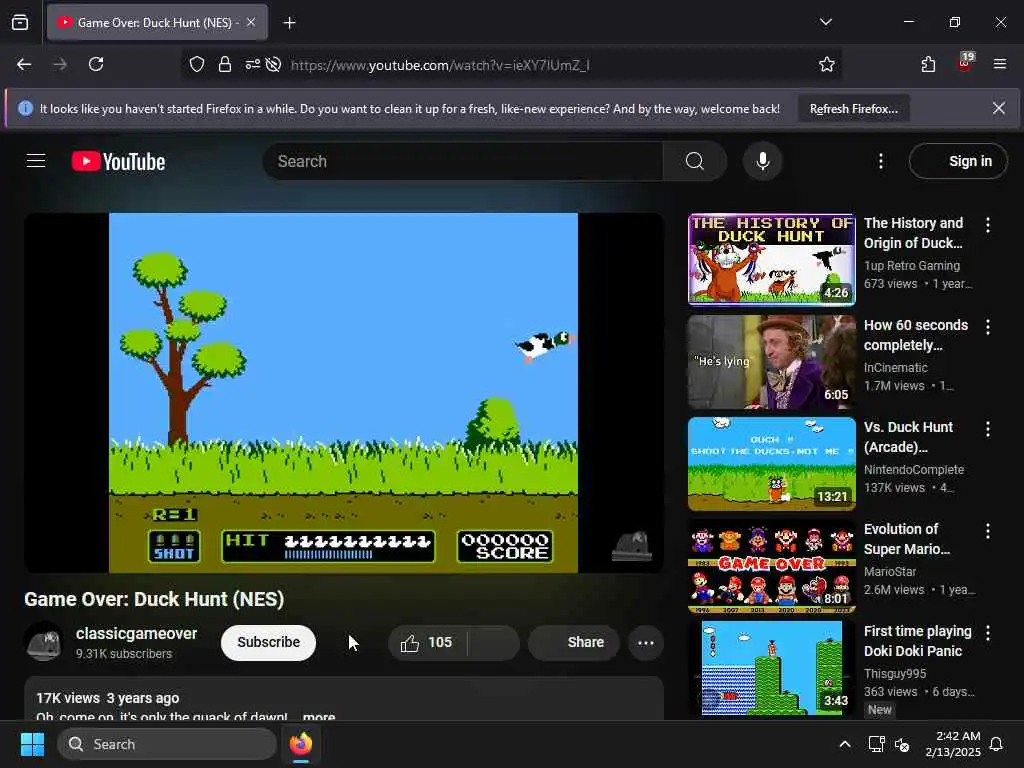Viewport: 1024px width, 768px height.
Task: Open more actions ellipsis beside Share
Action: 646,643
